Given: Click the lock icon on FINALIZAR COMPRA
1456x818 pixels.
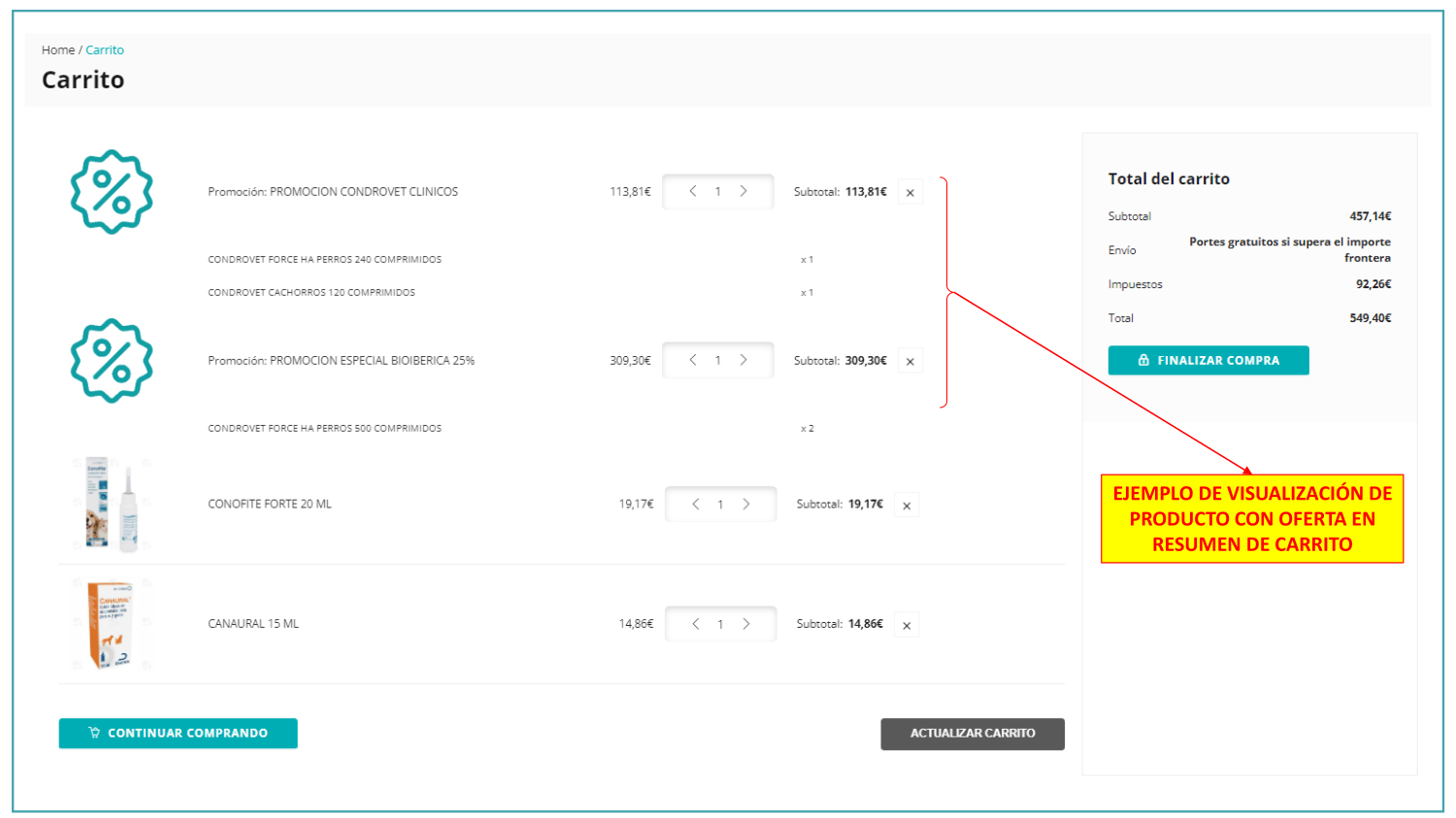Looking at the screenshot, I should [1143, 360].
